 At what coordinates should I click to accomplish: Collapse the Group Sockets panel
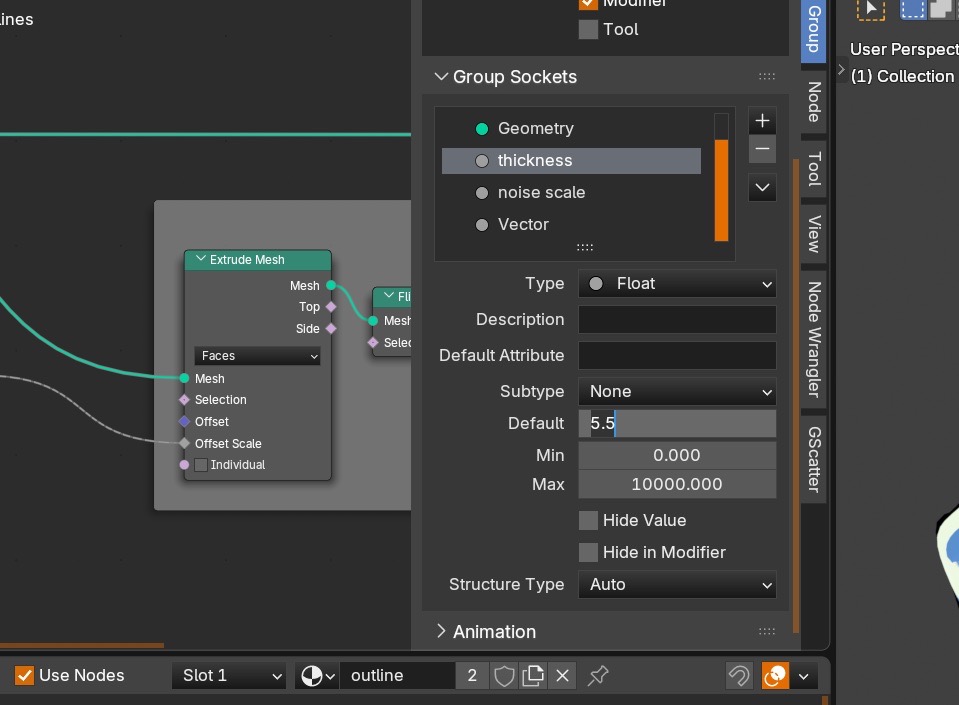441,77
